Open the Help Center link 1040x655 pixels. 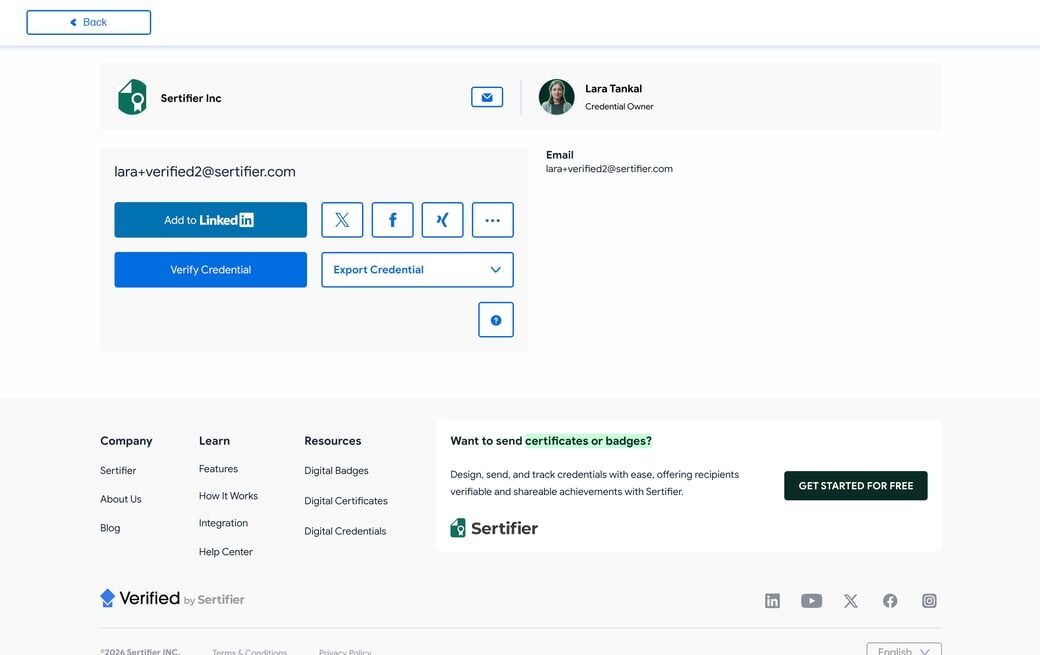click(x=226, y=552)
